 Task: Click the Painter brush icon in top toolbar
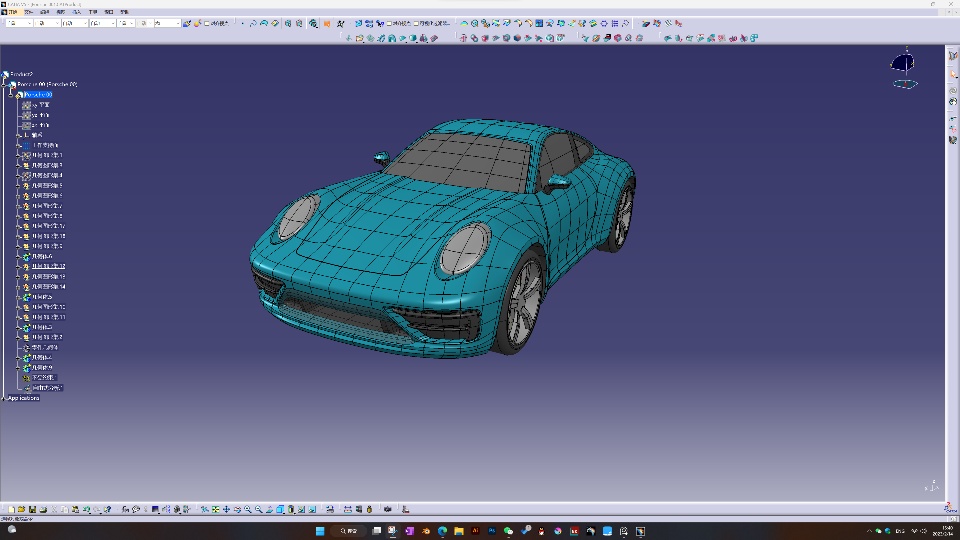click(x=187, y=23)
